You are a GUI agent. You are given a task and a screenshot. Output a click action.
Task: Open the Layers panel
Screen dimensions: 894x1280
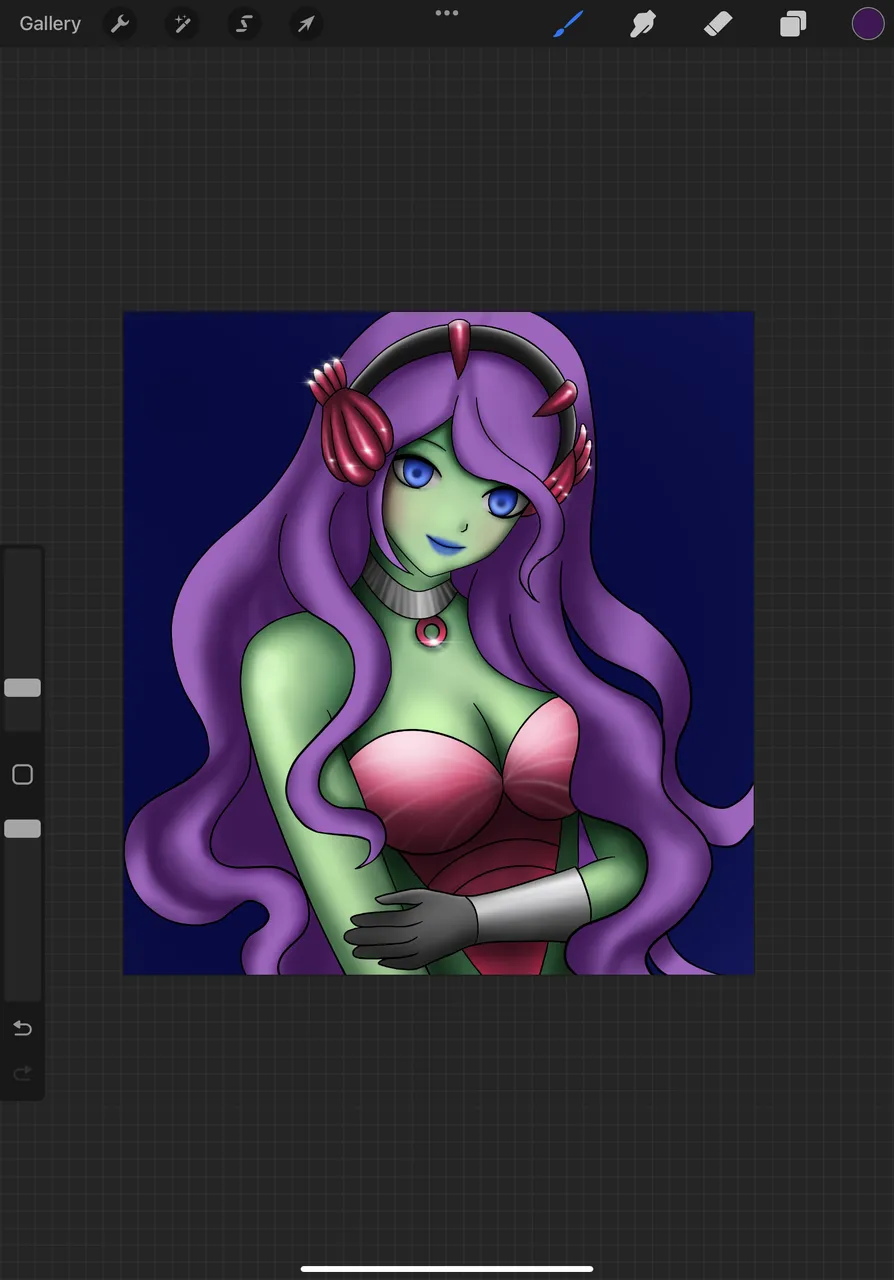[x=793, y=24]
